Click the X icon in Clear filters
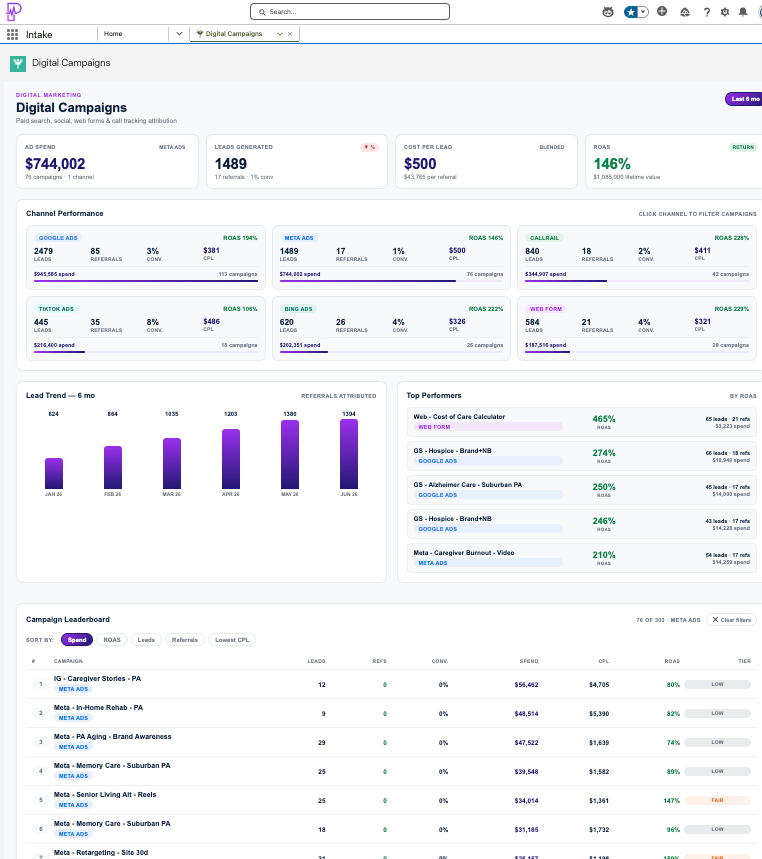The image size is (762, 859). (x=715, y=620)
